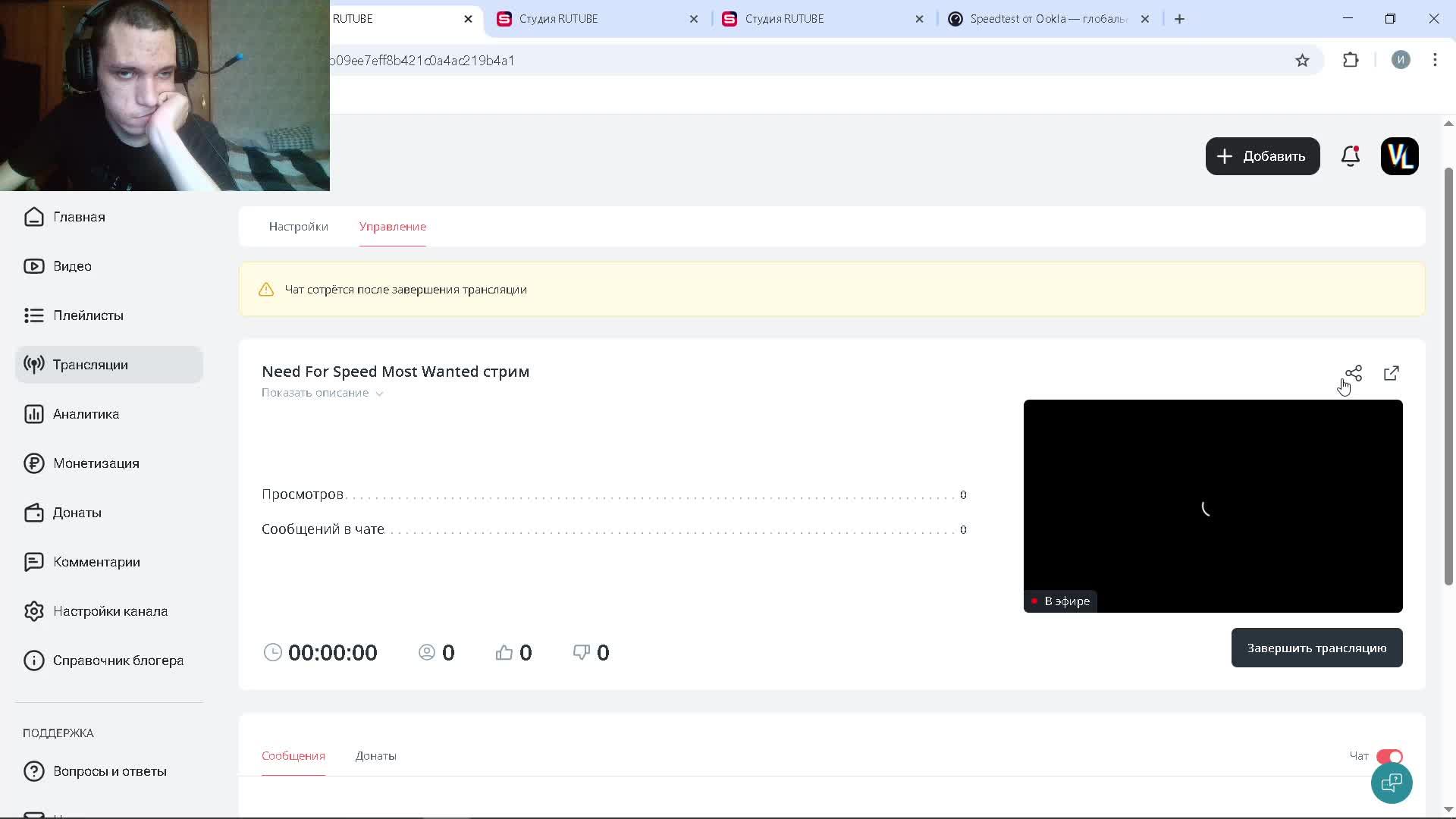This screenshot has width=1456, height=819.
Task: Open Настройки канала in the sidebar
Action: [110, 611]
